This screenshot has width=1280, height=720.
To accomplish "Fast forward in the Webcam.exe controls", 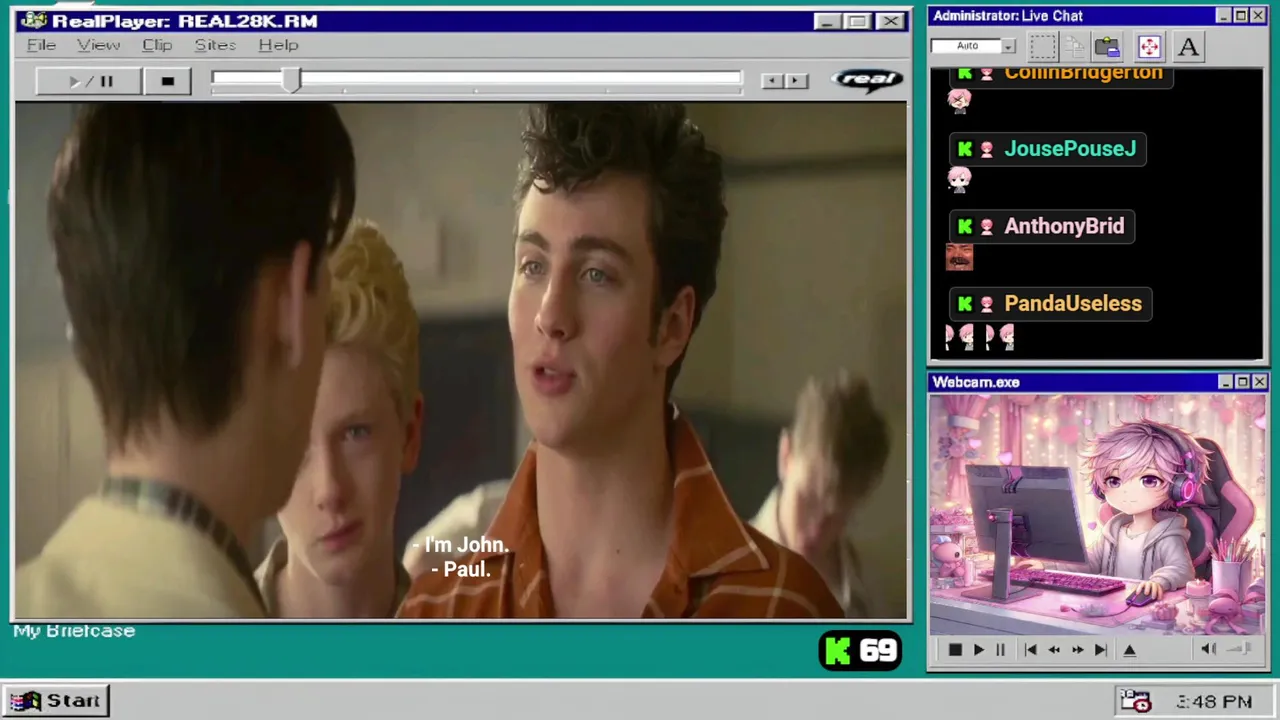I will pyautogui.click(x=1077, y=650).
